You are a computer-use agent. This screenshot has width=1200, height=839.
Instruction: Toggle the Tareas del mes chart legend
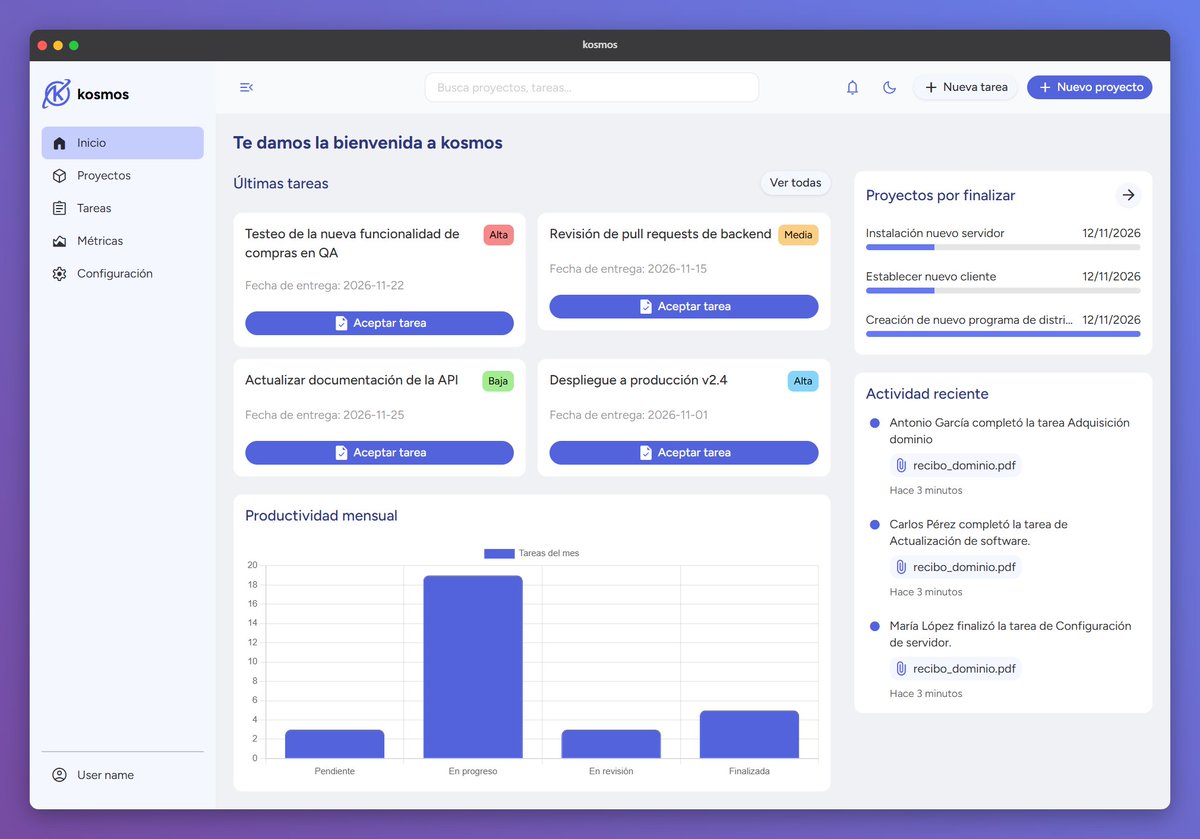point(531,553)
